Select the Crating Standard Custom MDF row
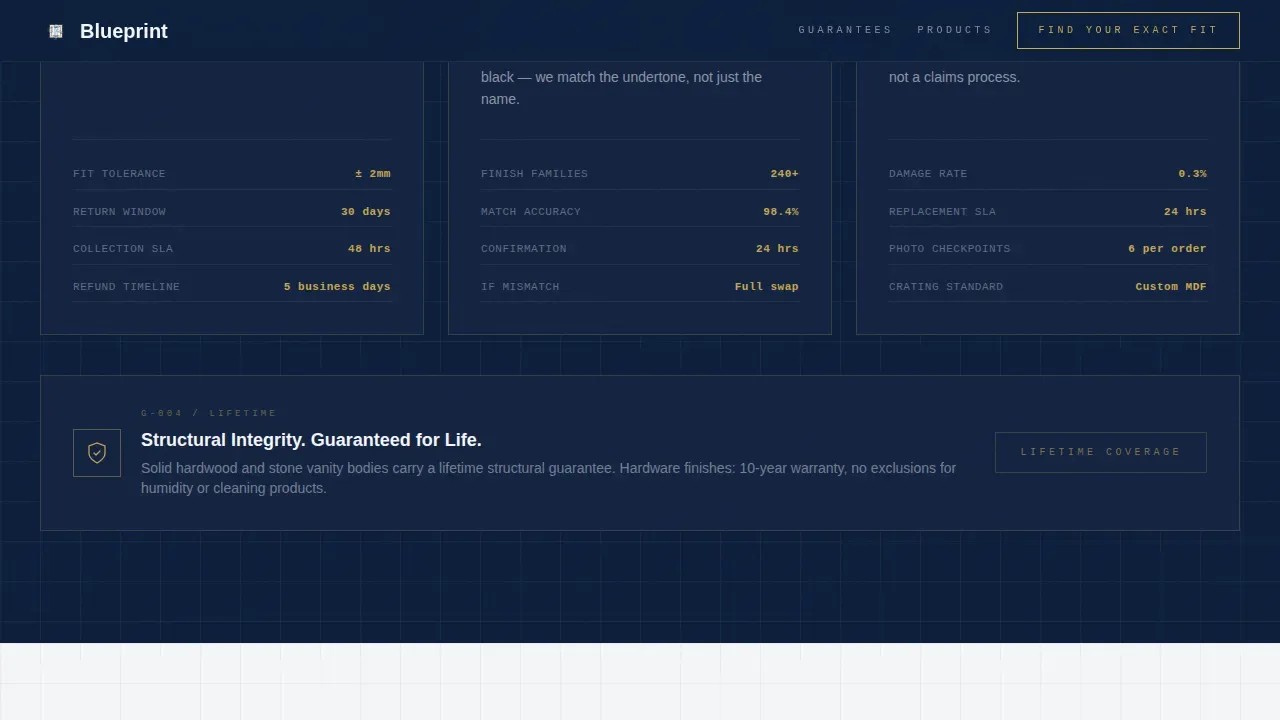This screenshot has height=720, width=1280. pyautogui.click(x=1048, y=286)
